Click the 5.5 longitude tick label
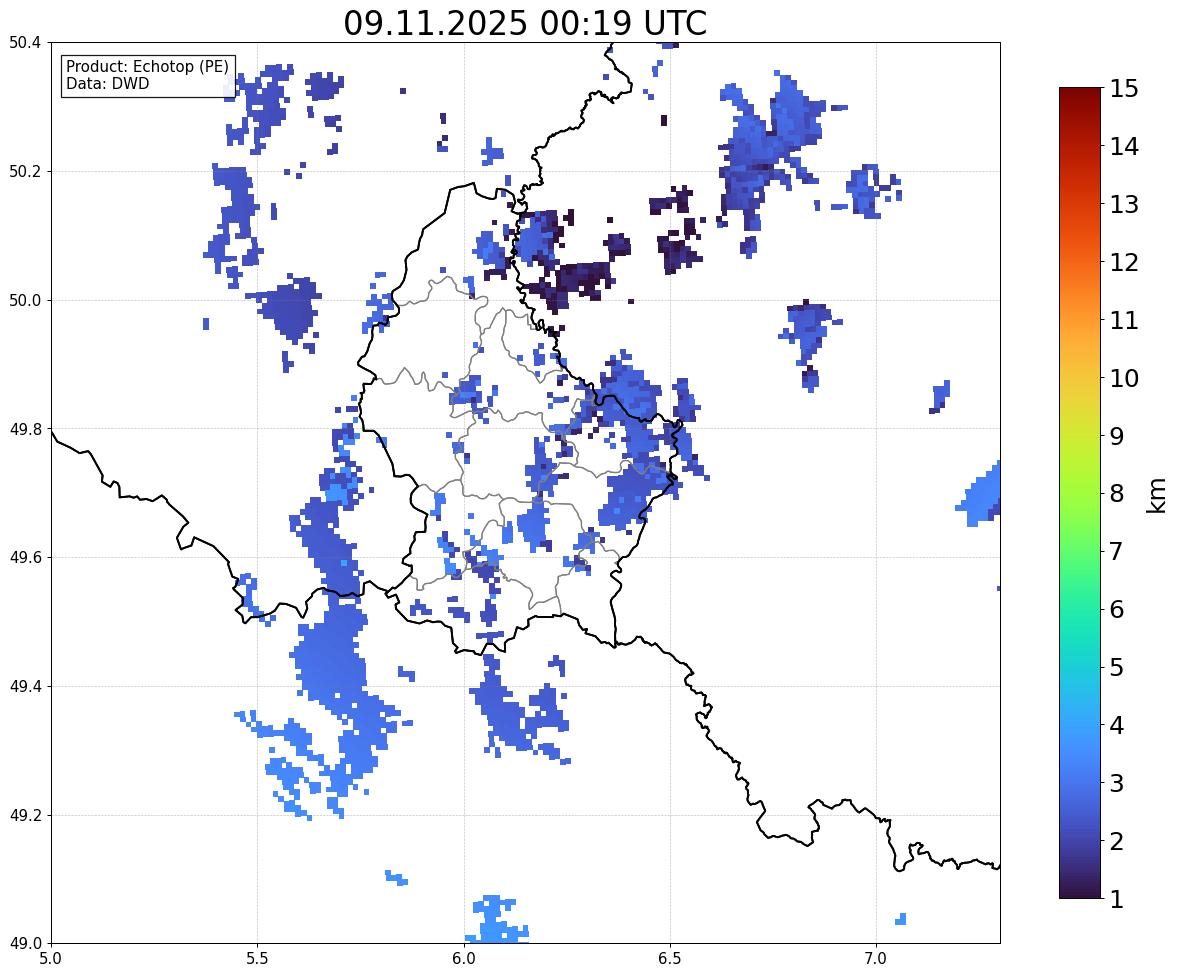Screen dimensions: 1178x976 (258, 959)
